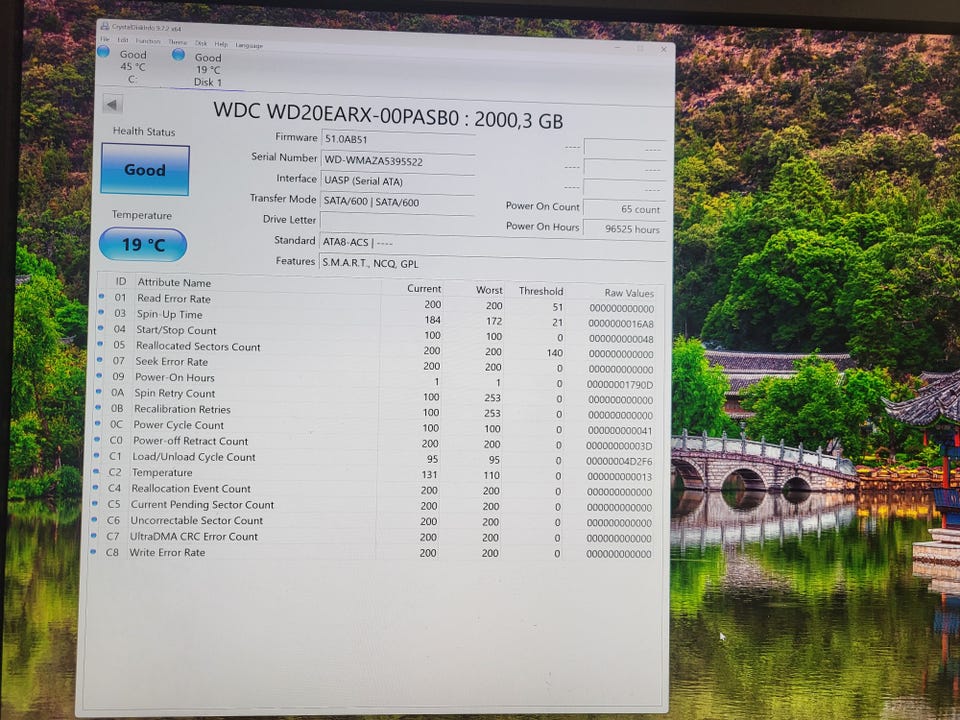Click the status dot for Load/Unload Cycle Count
Viewport: 960px width, 720px height.
coord(96,456)
